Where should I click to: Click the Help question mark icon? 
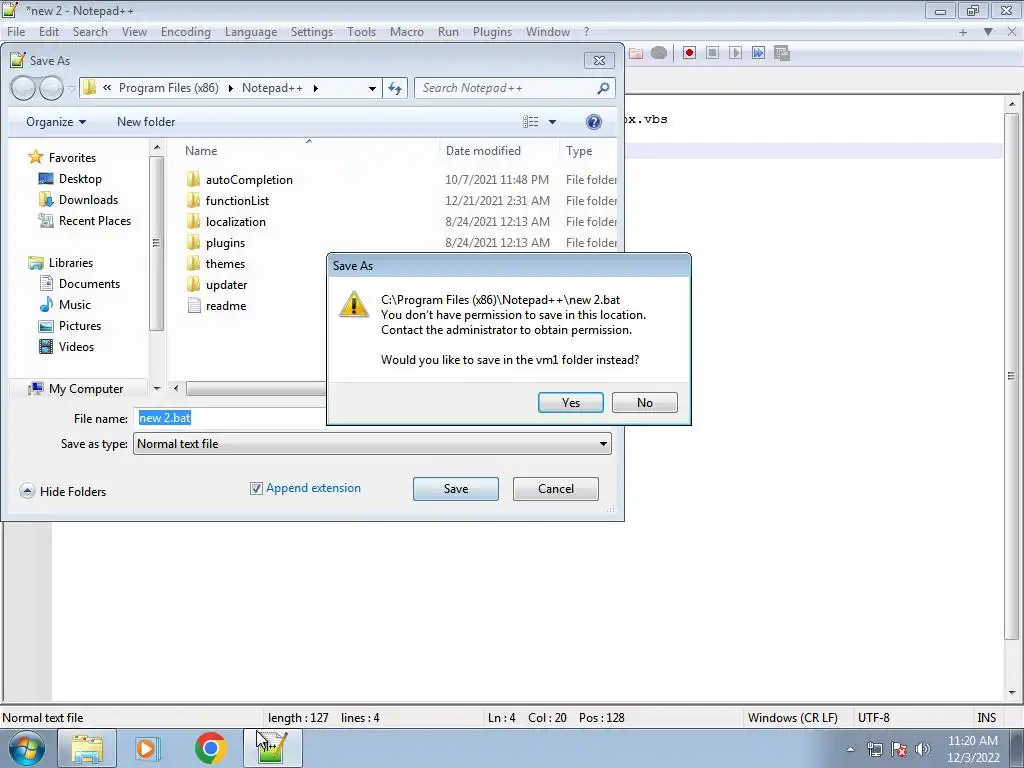(593, 122)
